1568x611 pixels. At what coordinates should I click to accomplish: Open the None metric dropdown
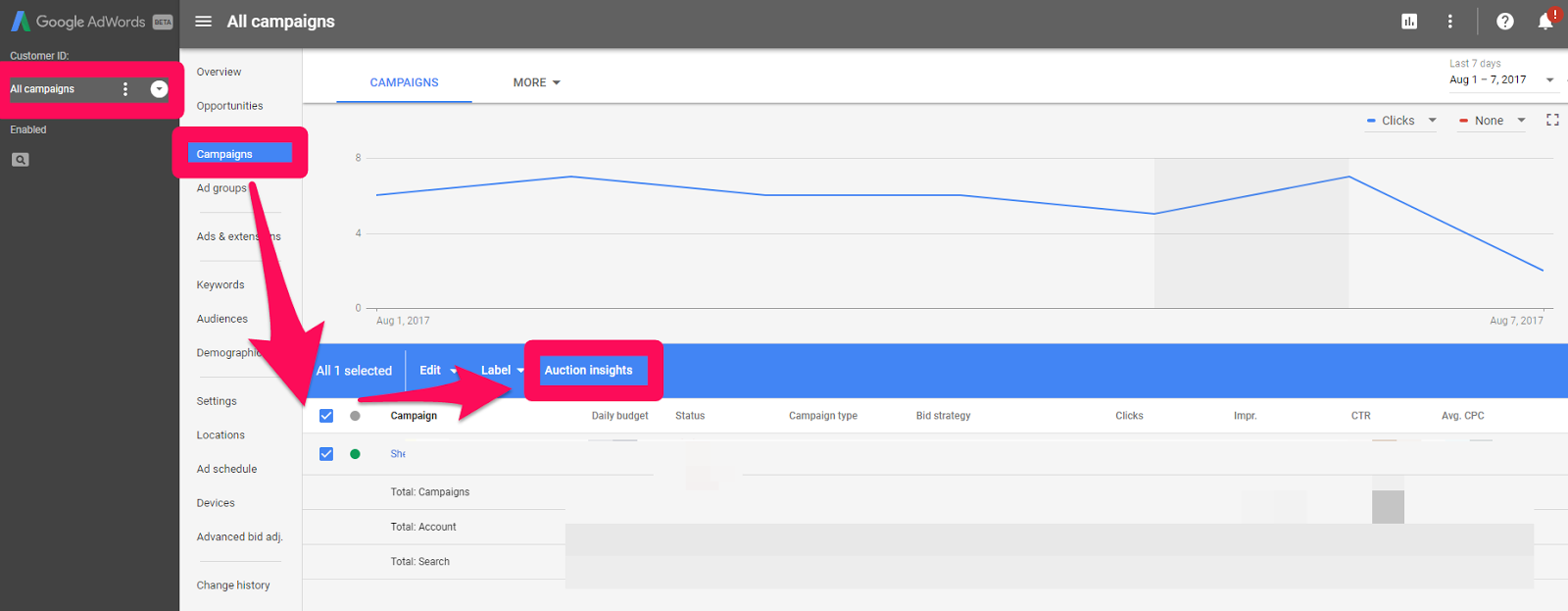pos(1493,121)
